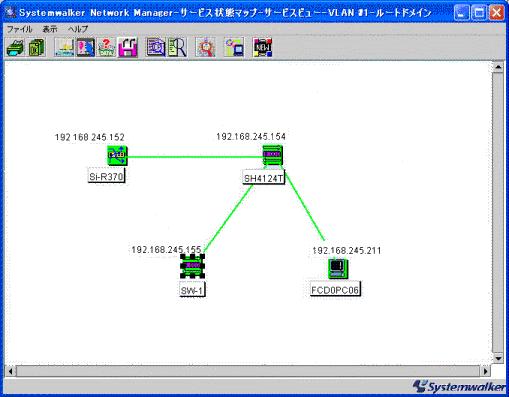Image resolution: width=509 pixels, height=397 pixels.
Task: Open the ヘルプ menu
Action: [78, 29]
